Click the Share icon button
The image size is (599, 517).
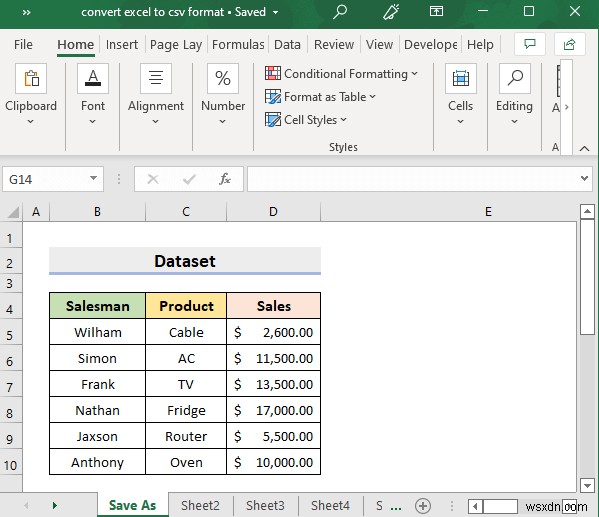[x=570, y=44]
